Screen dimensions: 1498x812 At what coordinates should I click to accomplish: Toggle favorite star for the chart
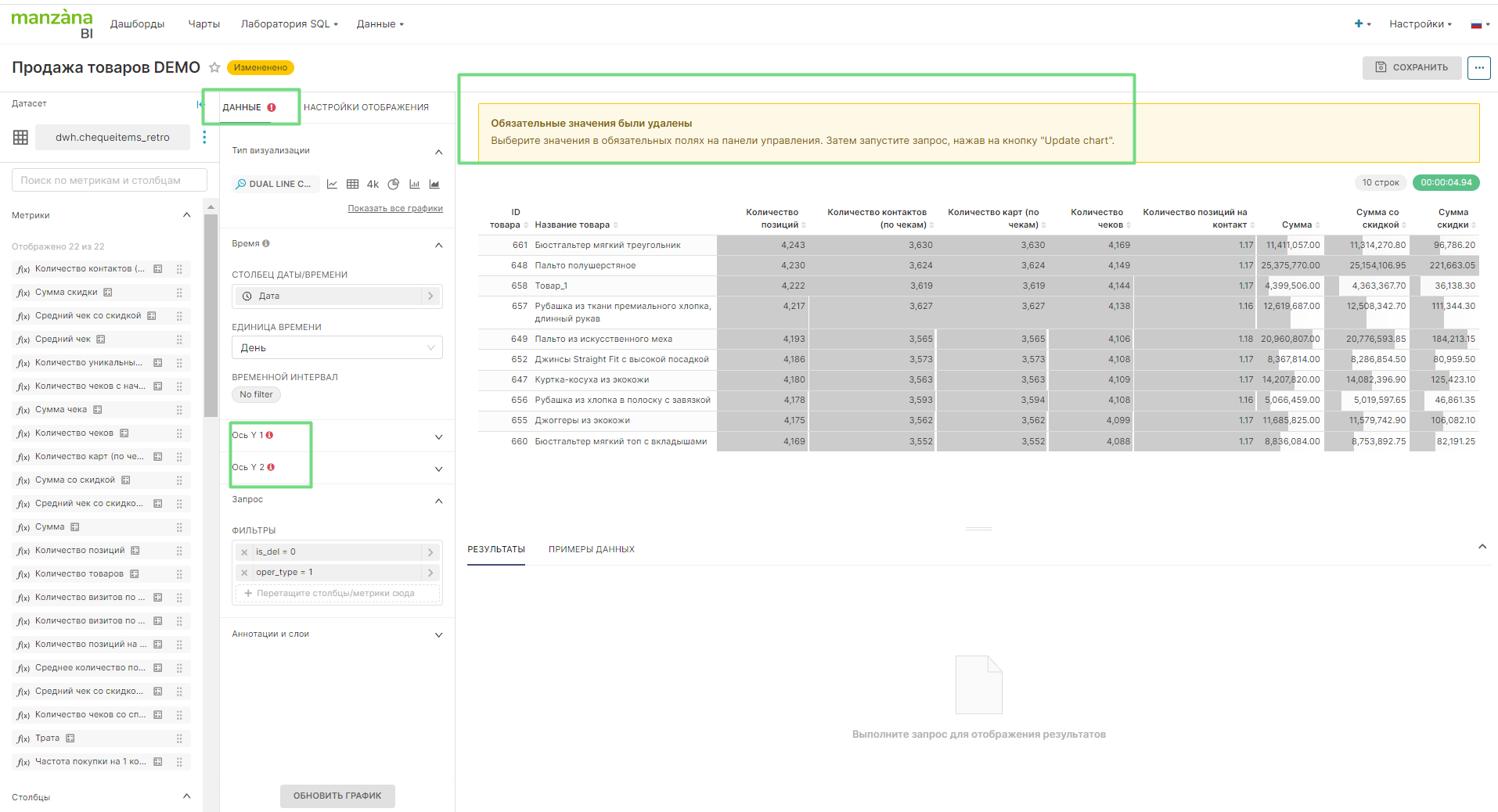click(214, 67)
